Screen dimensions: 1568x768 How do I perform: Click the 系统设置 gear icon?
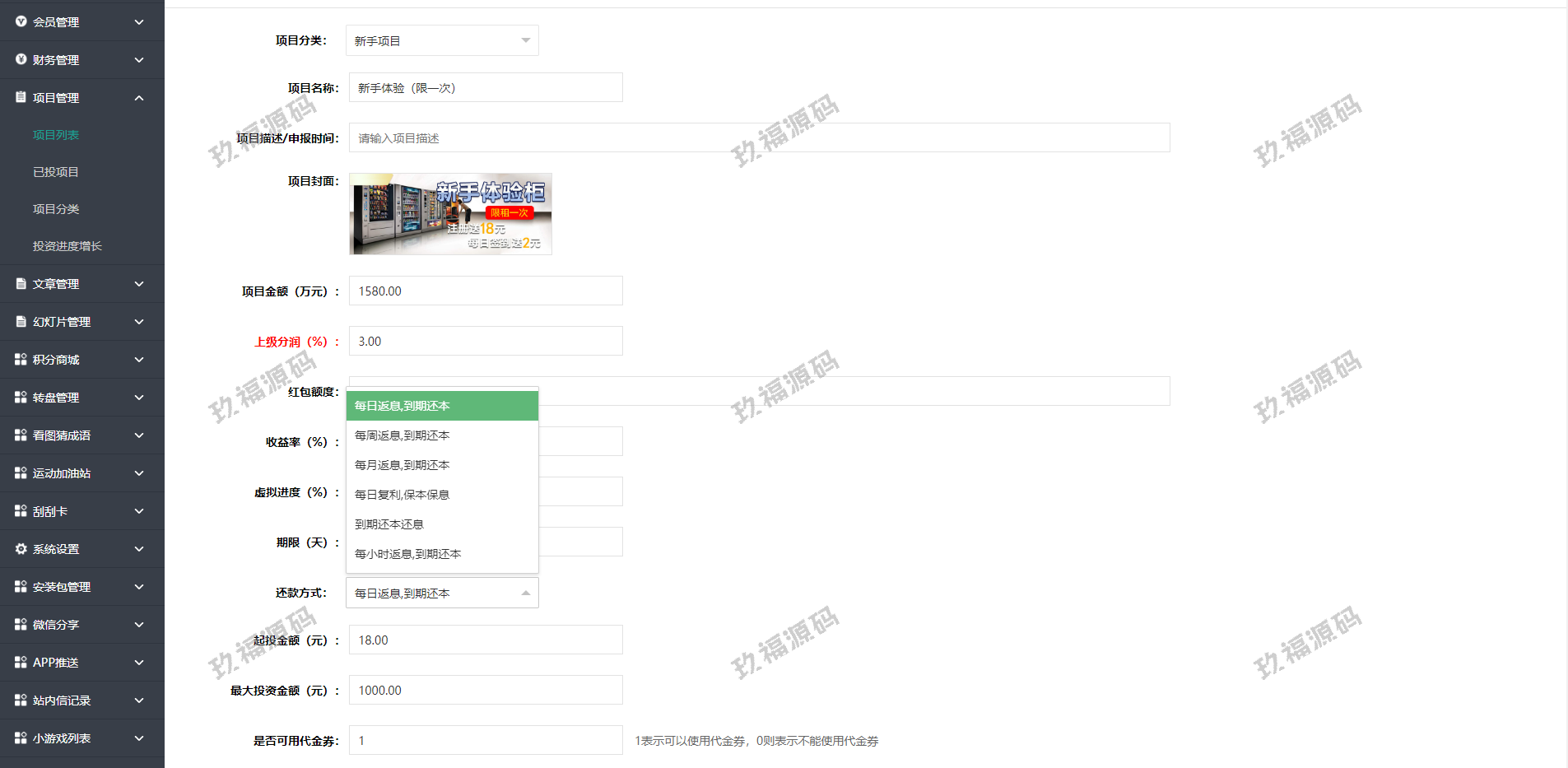point(21,549)
